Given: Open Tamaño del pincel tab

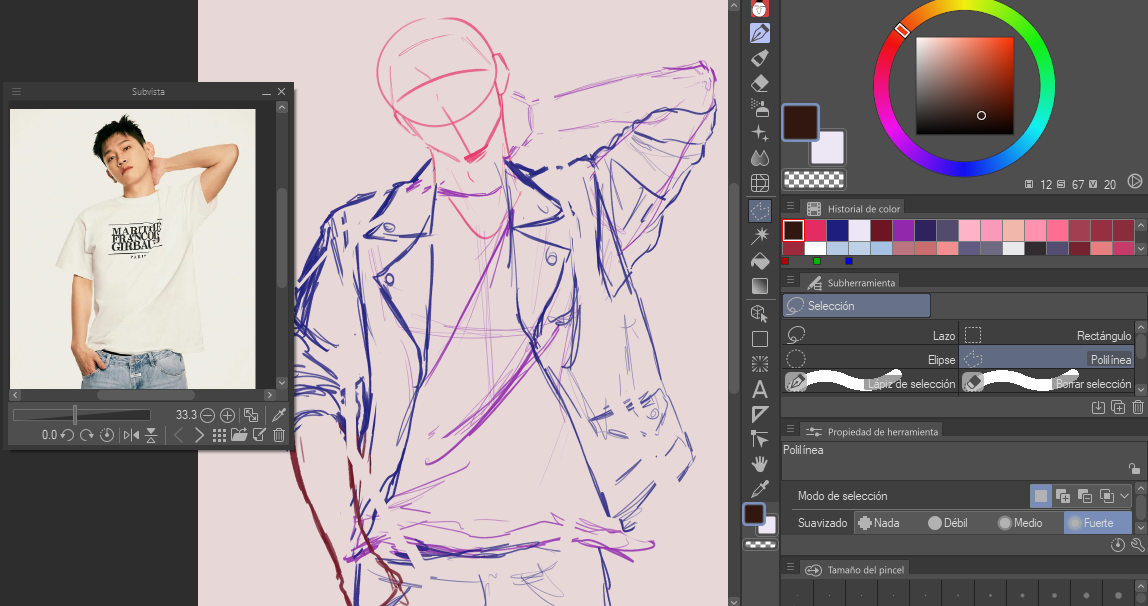Looking at the screenshot, I should click(854, 569).
